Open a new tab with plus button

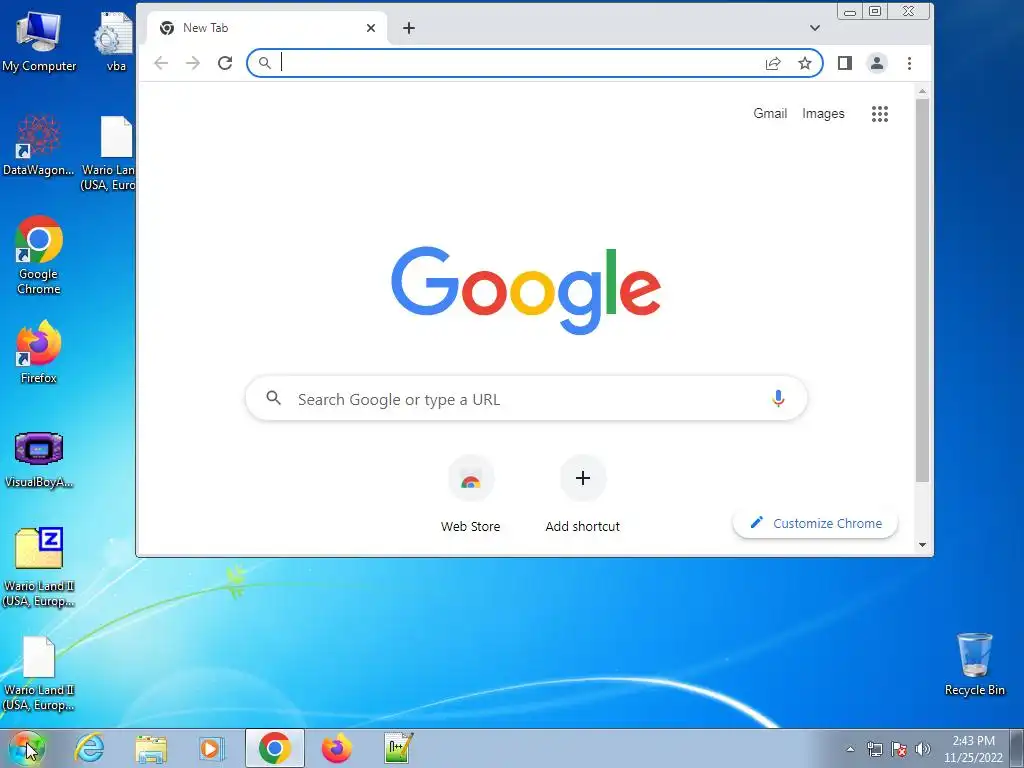(409, 28)
